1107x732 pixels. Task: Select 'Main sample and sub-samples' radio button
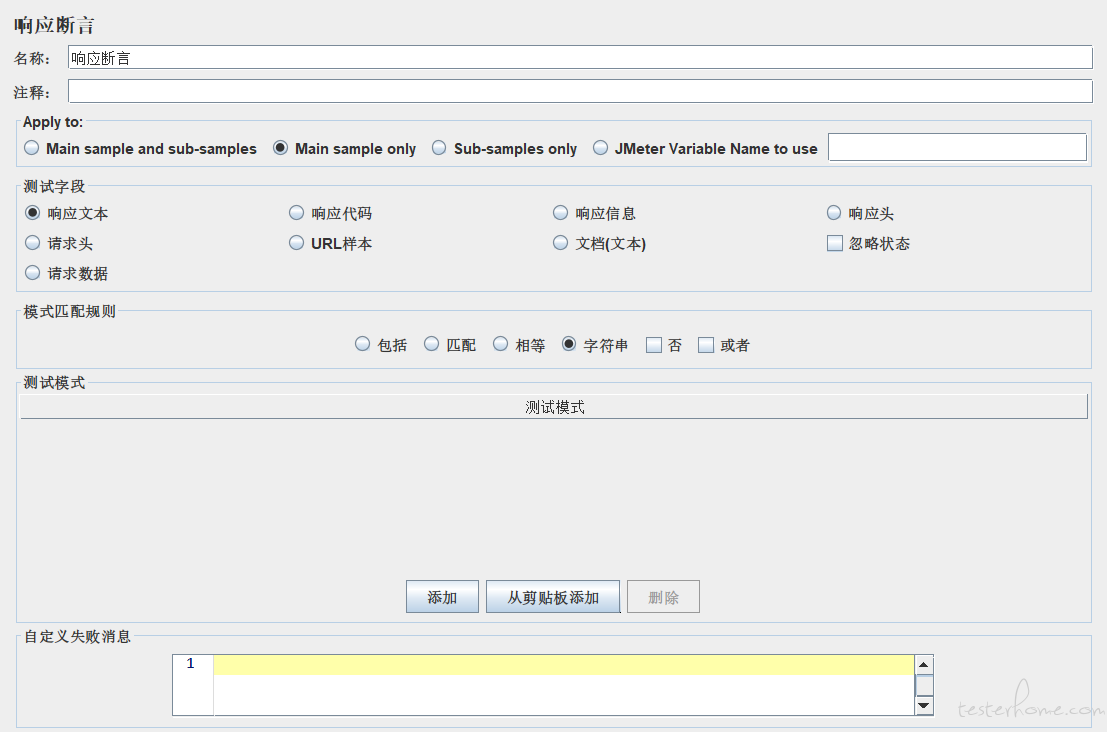[32, 148]
